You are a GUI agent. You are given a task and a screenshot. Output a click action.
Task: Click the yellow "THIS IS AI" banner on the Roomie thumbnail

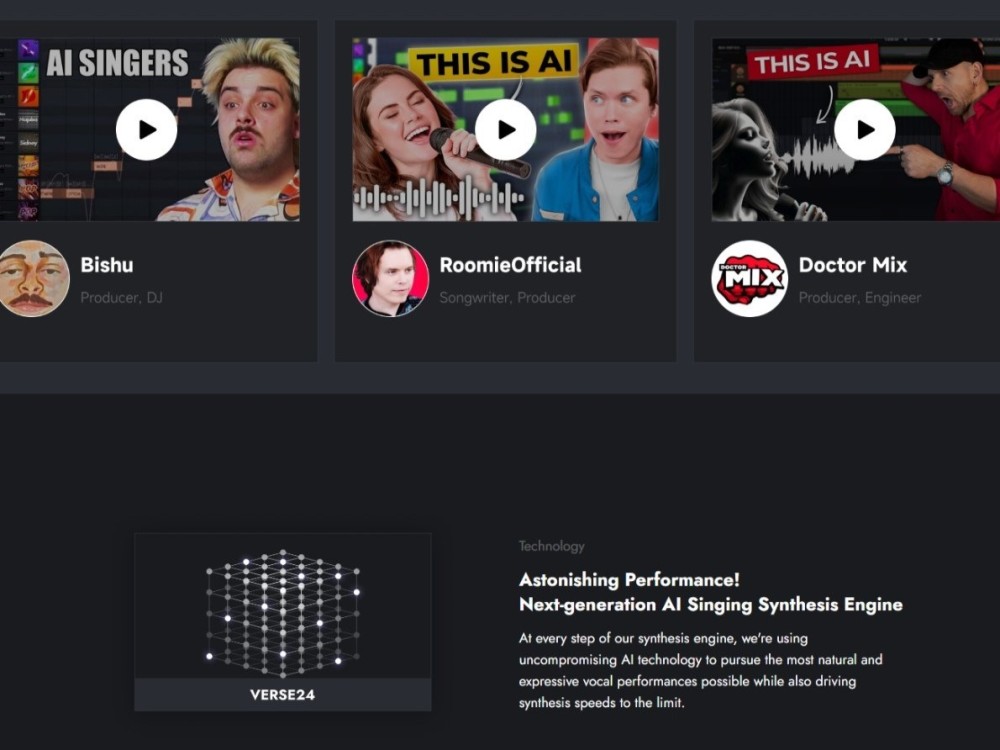(494, 62)
